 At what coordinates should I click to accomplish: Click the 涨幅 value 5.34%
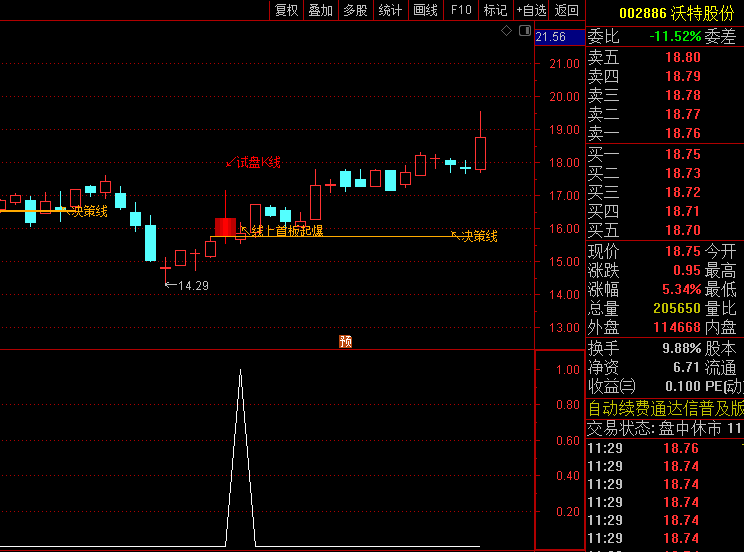pos(682,289)
